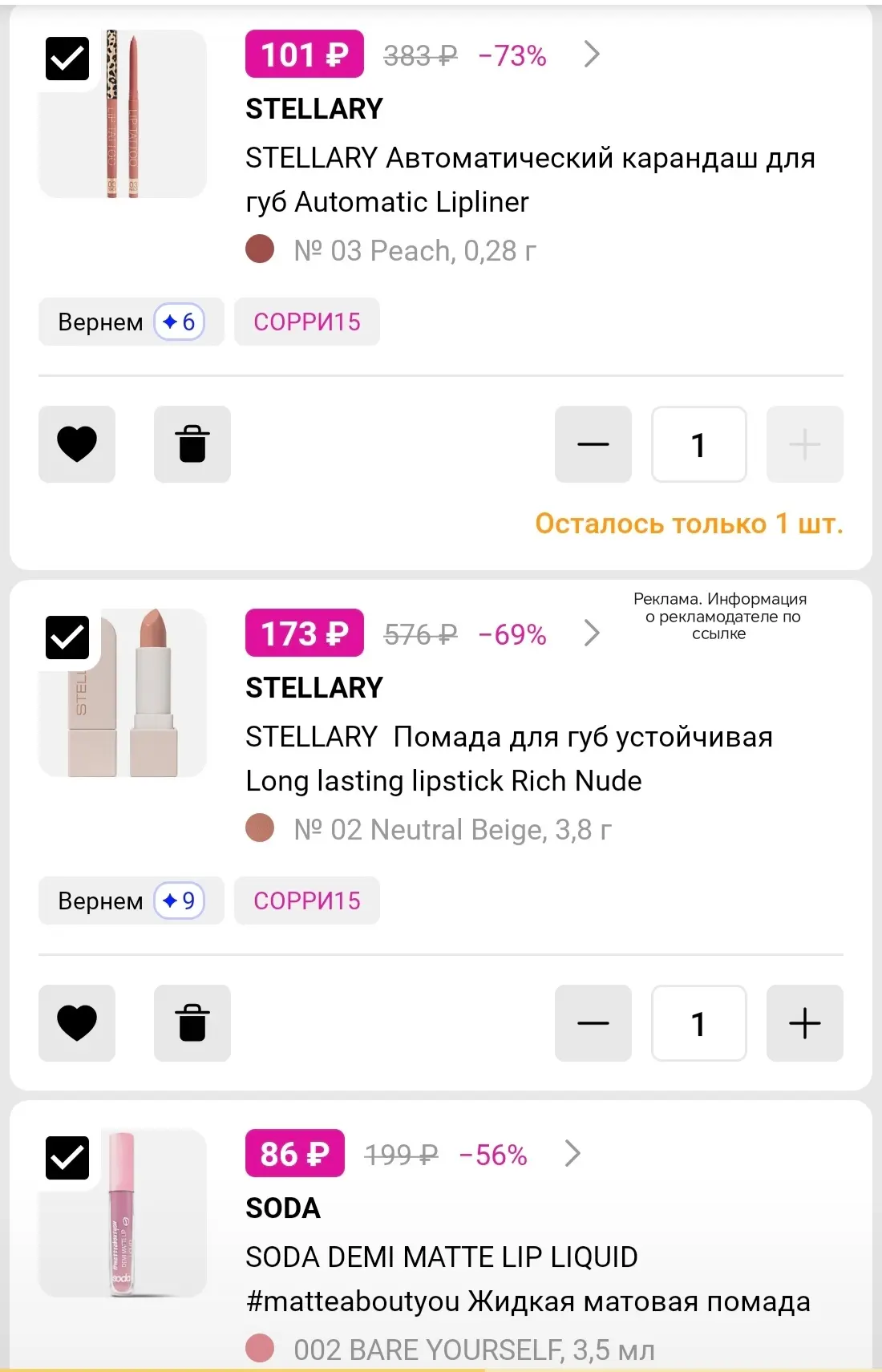The height and width of the screenshot is (1372, 882).
Task: Tap СОРРИ15 promo tag under lipliner
Action: point(307,322)
